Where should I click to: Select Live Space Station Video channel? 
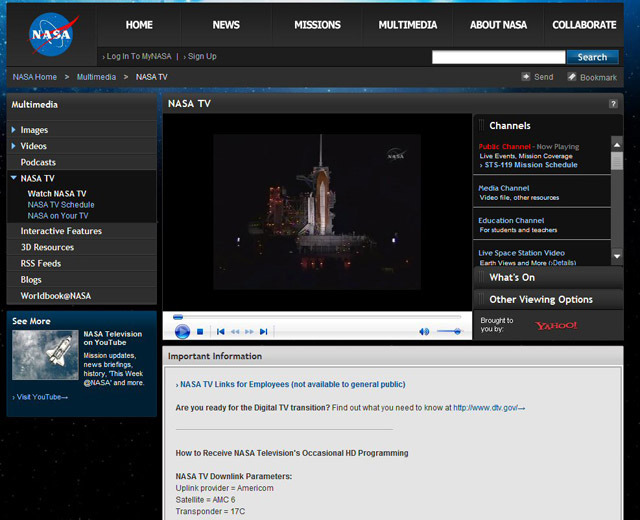click(521, 253)
